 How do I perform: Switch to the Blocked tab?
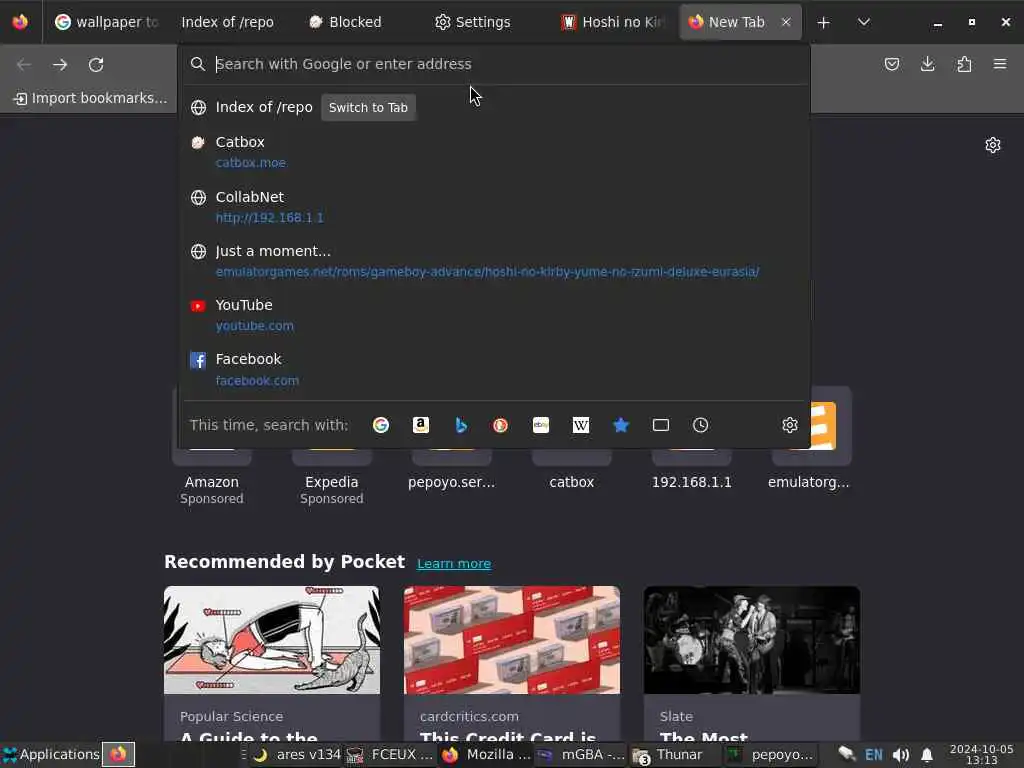[x=356, y=22]
